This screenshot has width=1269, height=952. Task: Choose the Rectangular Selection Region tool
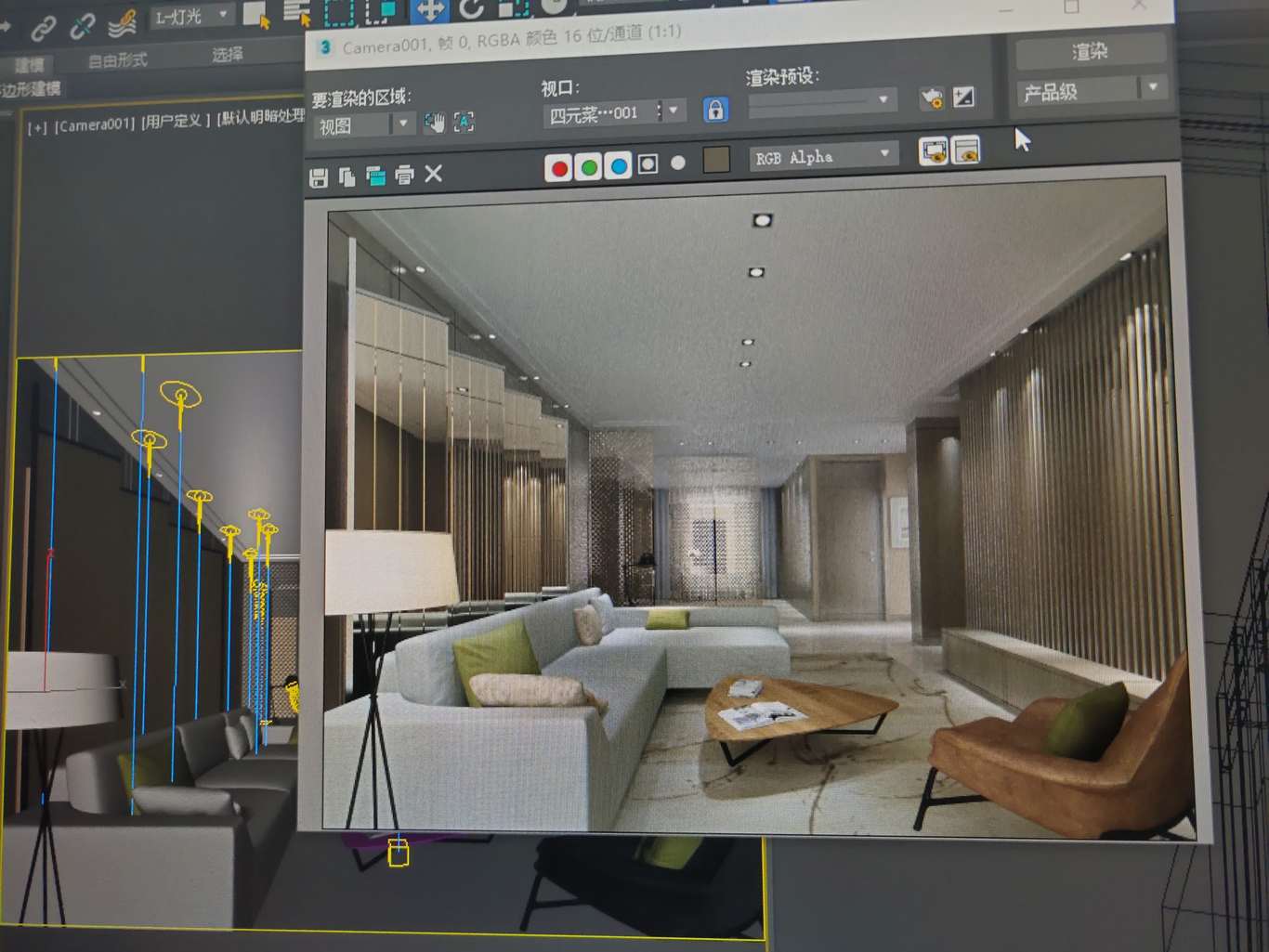(339, 10)
